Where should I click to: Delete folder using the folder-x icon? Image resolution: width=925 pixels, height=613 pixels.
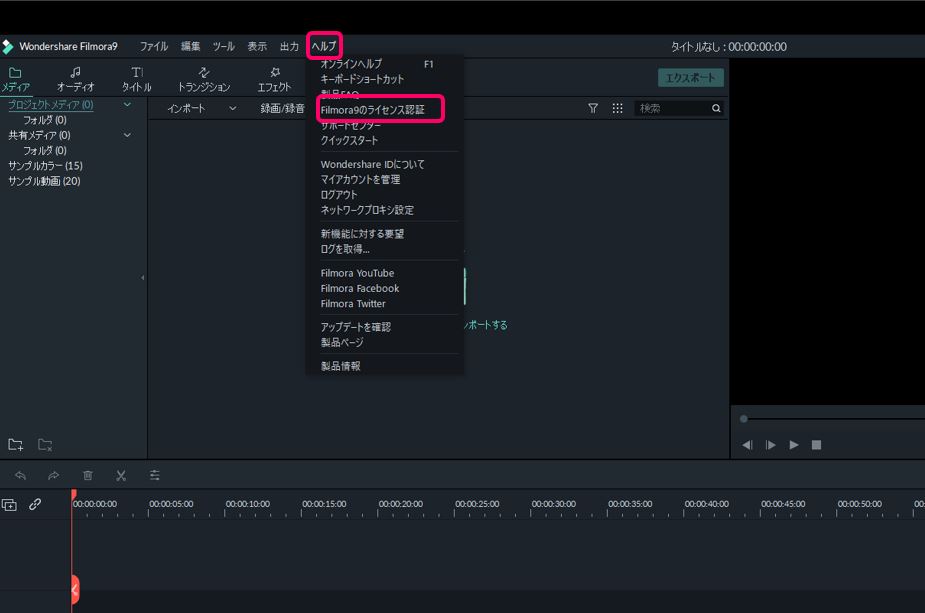45,445
